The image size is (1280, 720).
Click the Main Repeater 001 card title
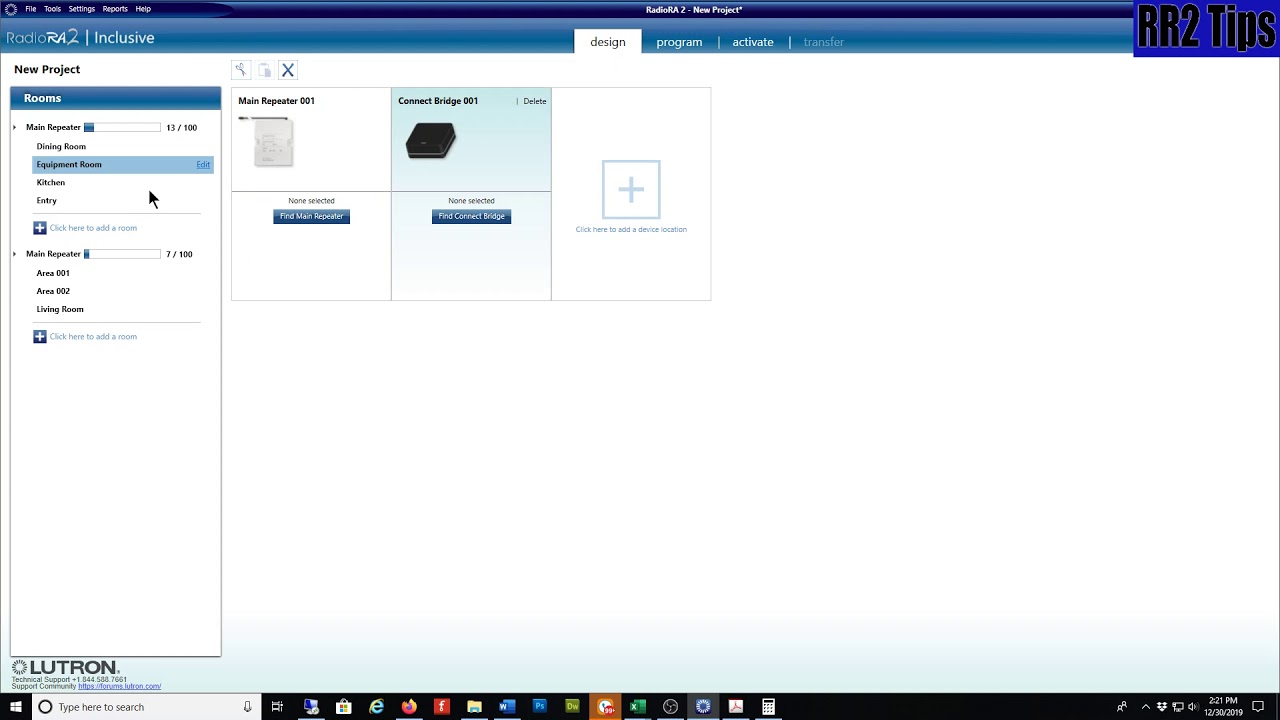[x=276, y=101]
